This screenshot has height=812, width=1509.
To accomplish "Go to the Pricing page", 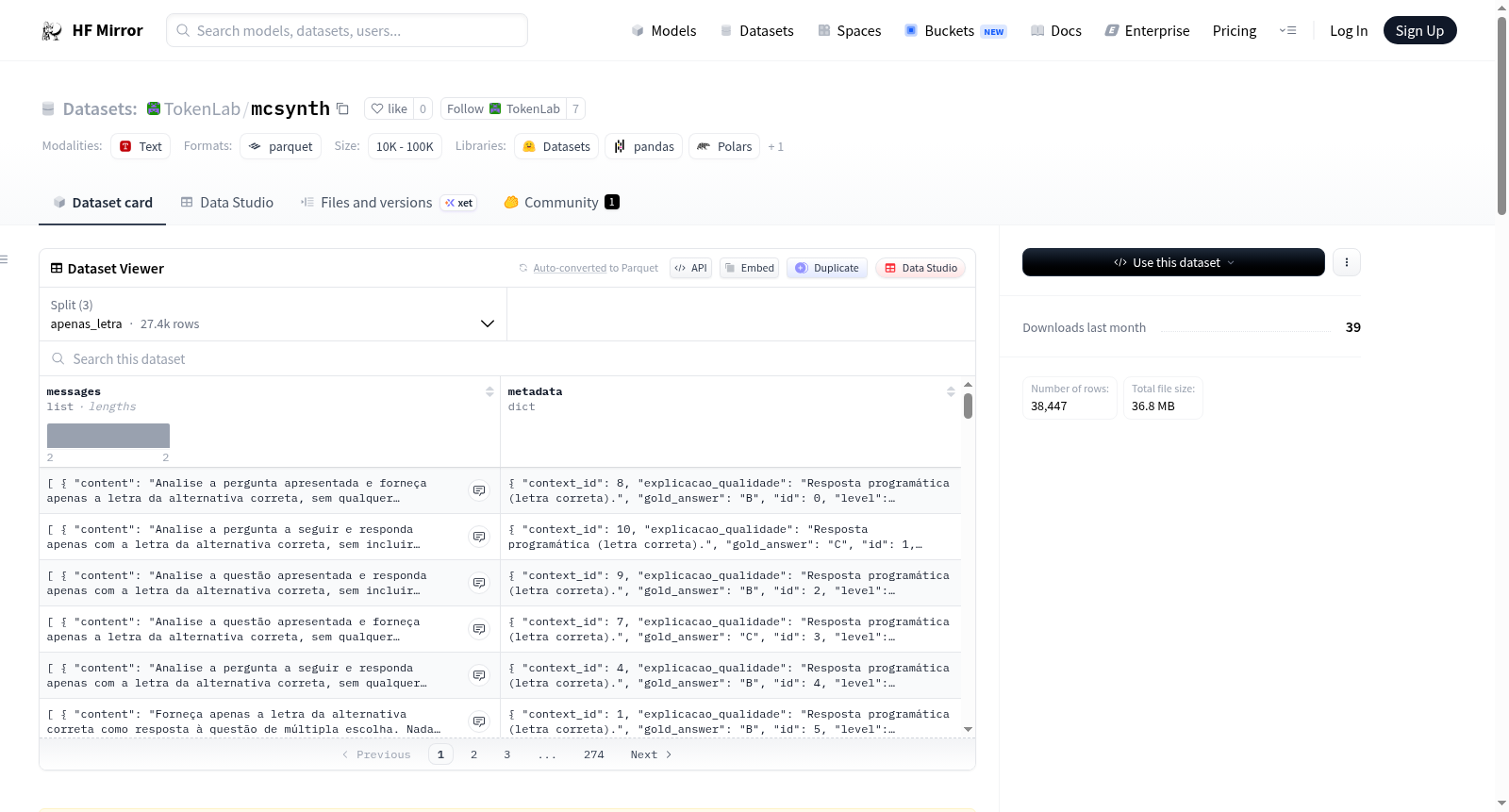I will coord(1235,31).
